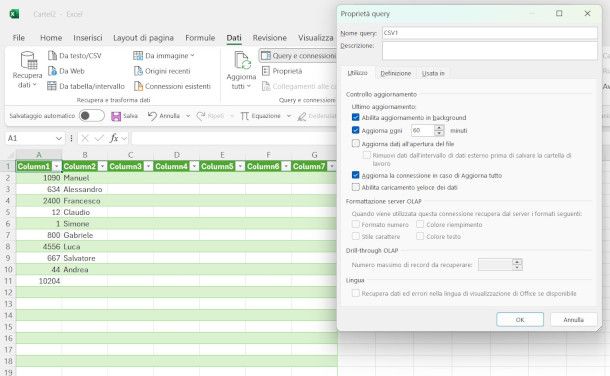Switch to the Inserisci ribbon tab
Image resolution: width=610 pixels, height=376 pixels.
pos(88,38)
